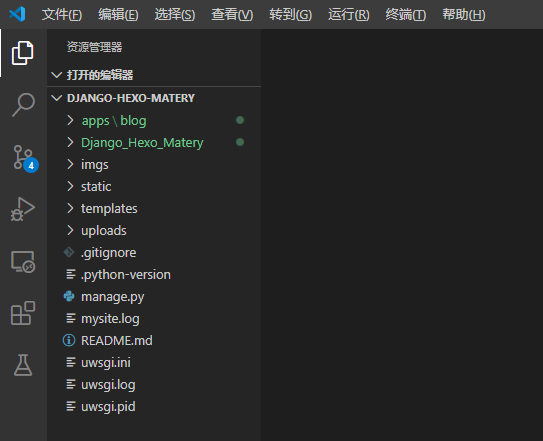Expand the static folder chevron
This screenshot has width=543, height=441.
(x=70, y=186)
